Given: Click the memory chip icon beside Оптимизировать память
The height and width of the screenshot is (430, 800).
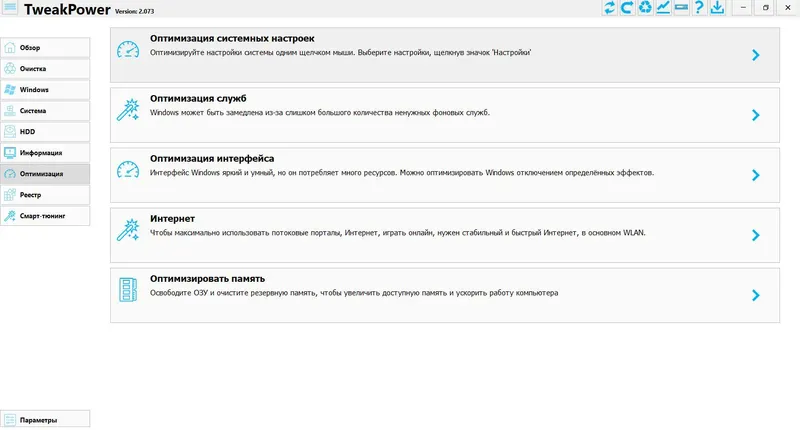Looking at the screenshot, I should pos(128,288).
